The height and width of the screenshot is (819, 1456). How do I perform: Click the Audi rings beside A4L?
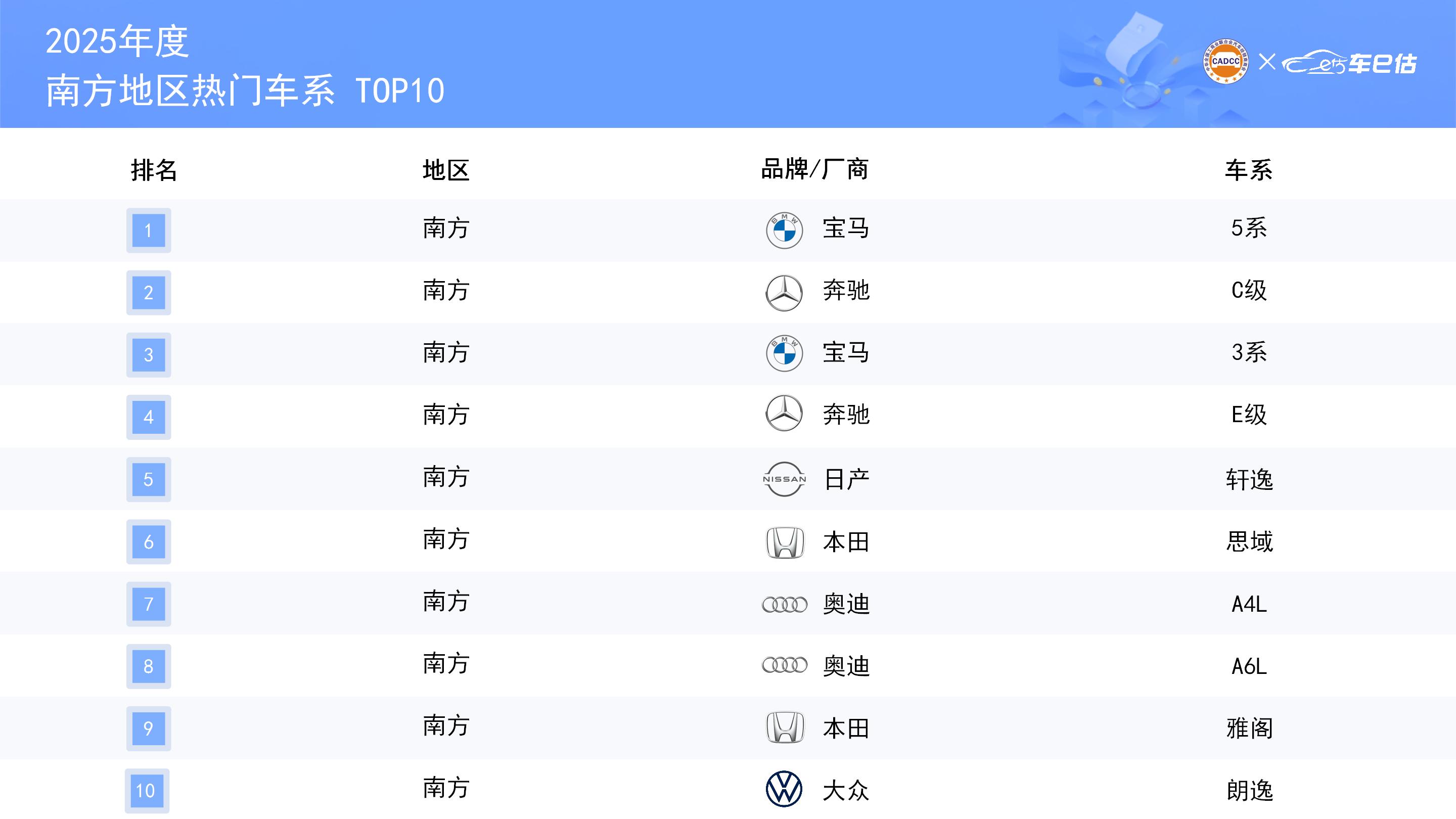pyautogui.click(x=785, y=605)
